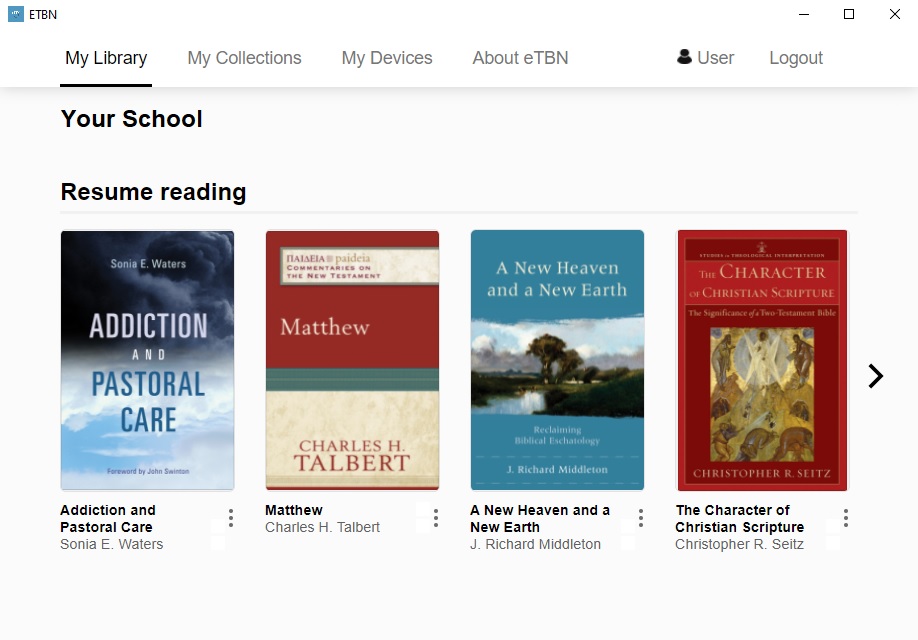The image size is (918, 640).
Task: Click author name Charles H. Talbert
Action: [323, 527]
